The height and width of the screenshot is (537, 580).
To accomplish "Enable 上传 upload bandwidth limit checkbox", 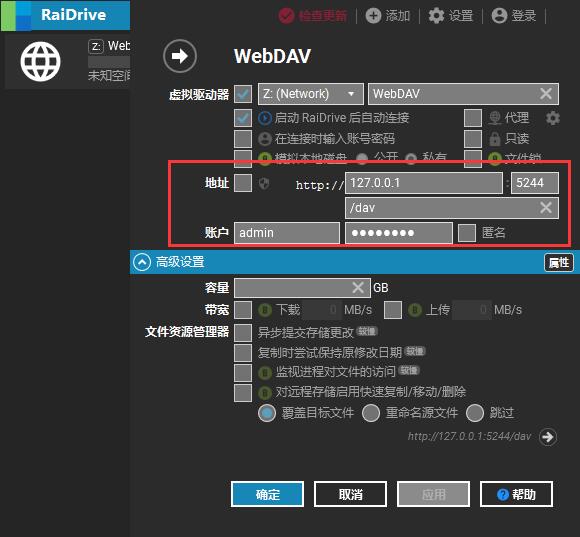I will tap(393, 310).
